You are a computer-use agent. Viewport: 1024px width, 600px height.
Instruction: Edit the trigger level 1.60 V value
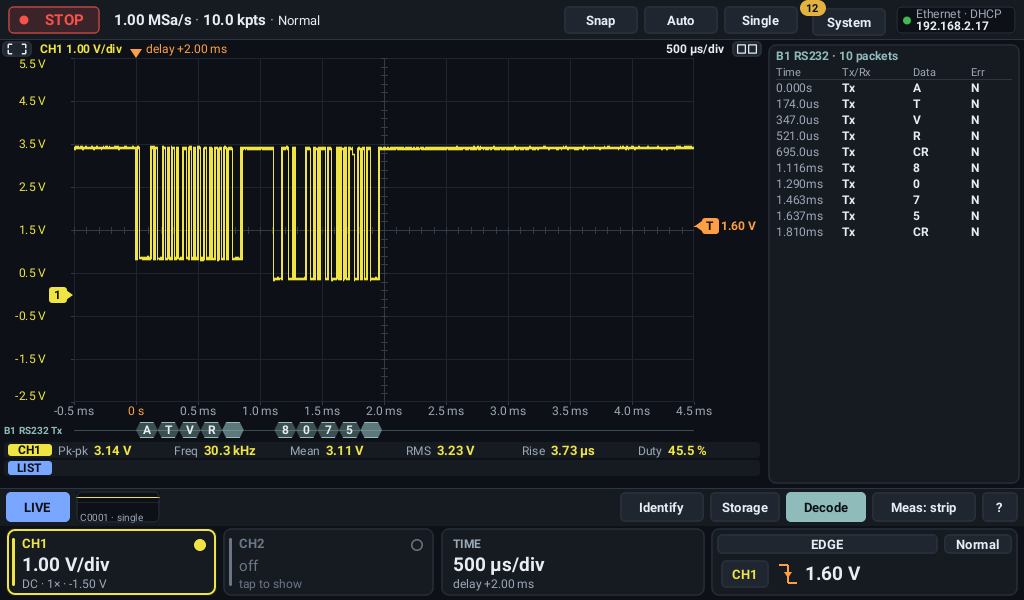(x=833, y=574)
